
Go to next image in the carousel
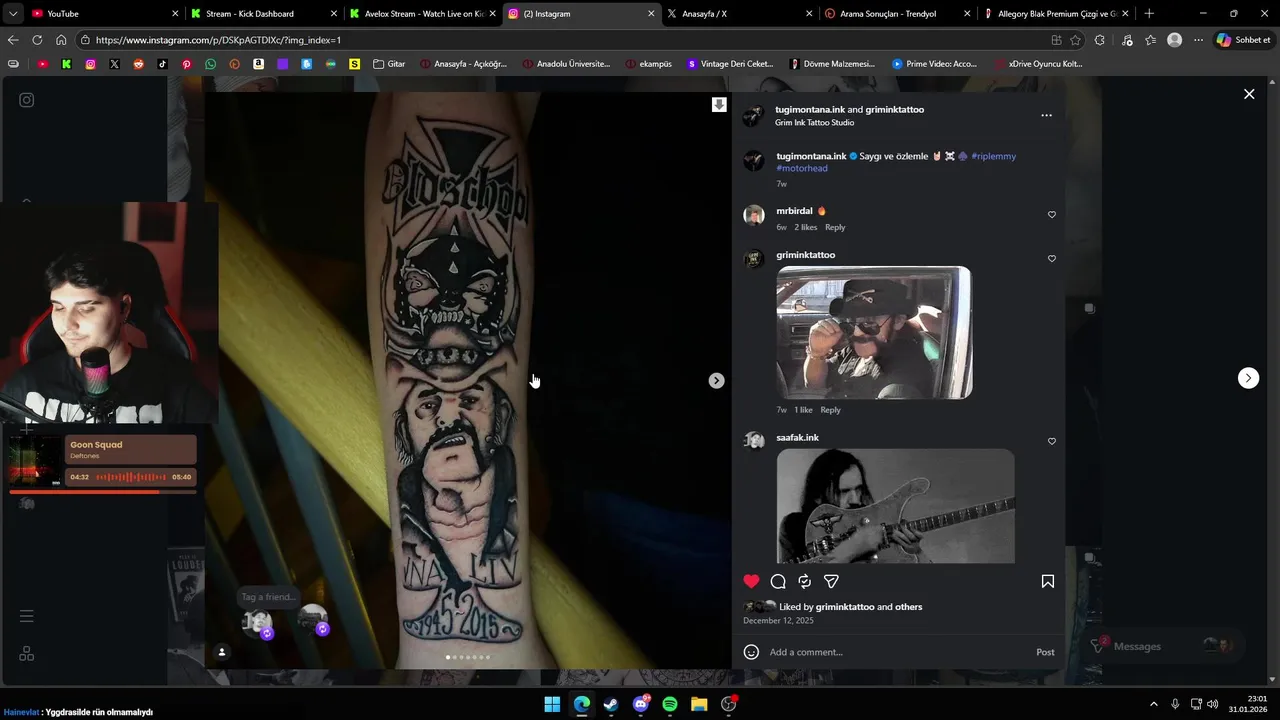[x=716, y=380]
